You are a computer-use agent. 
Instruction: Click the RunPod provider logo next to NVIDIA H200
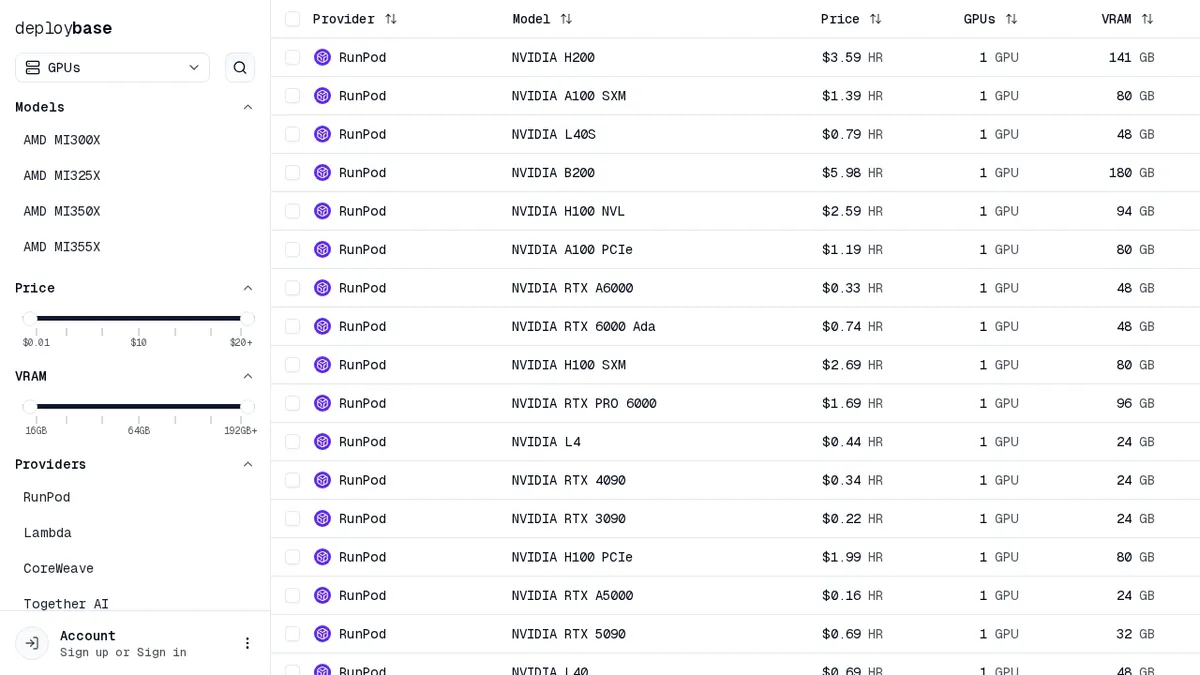click(322, 57)
